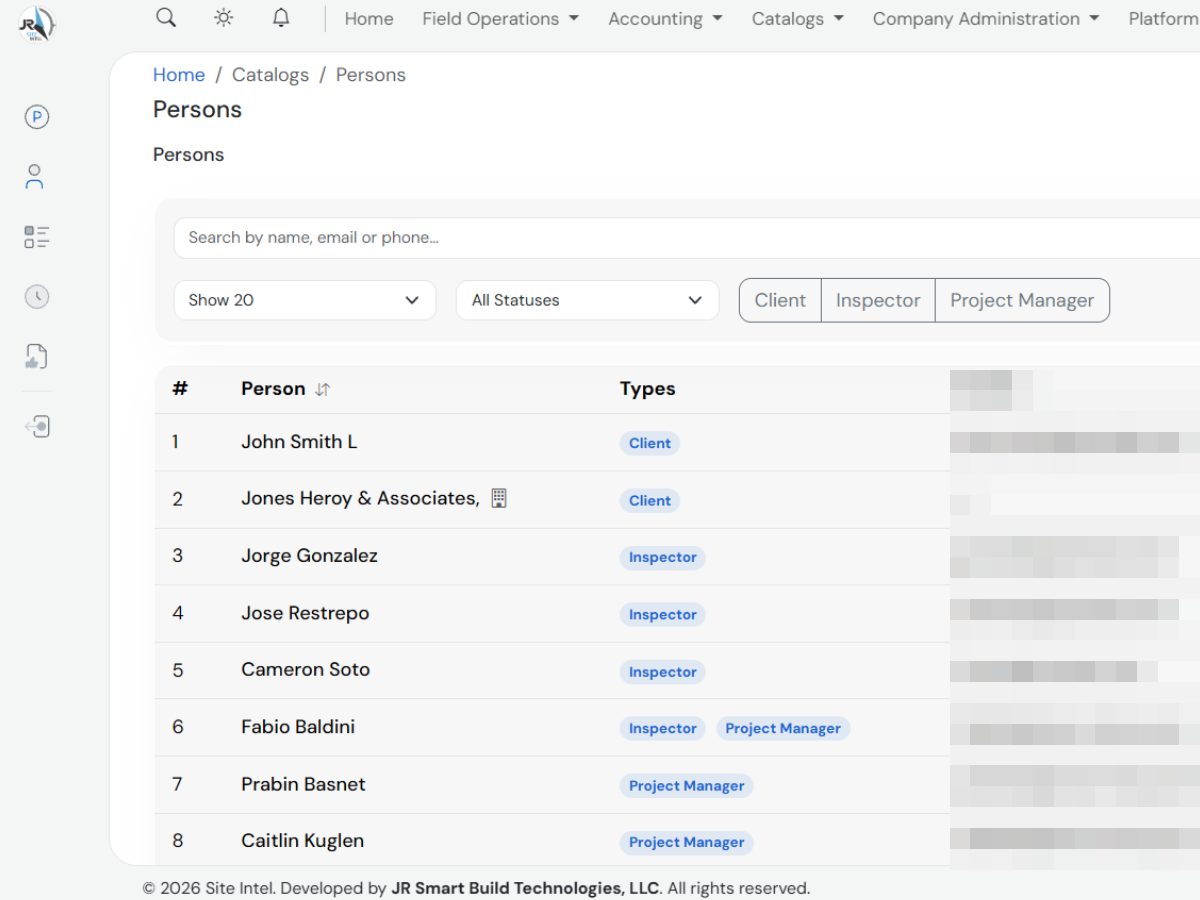The image size is (1200, 900).
Task: Expand the Field Operations menu
Action: (501, 19)
